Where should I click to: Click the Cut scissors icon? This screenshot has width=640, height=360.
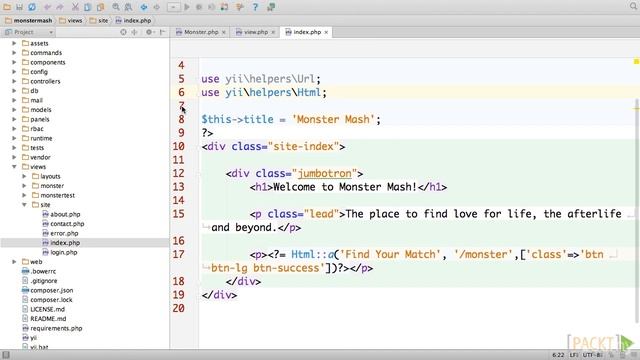coord(75,7)
